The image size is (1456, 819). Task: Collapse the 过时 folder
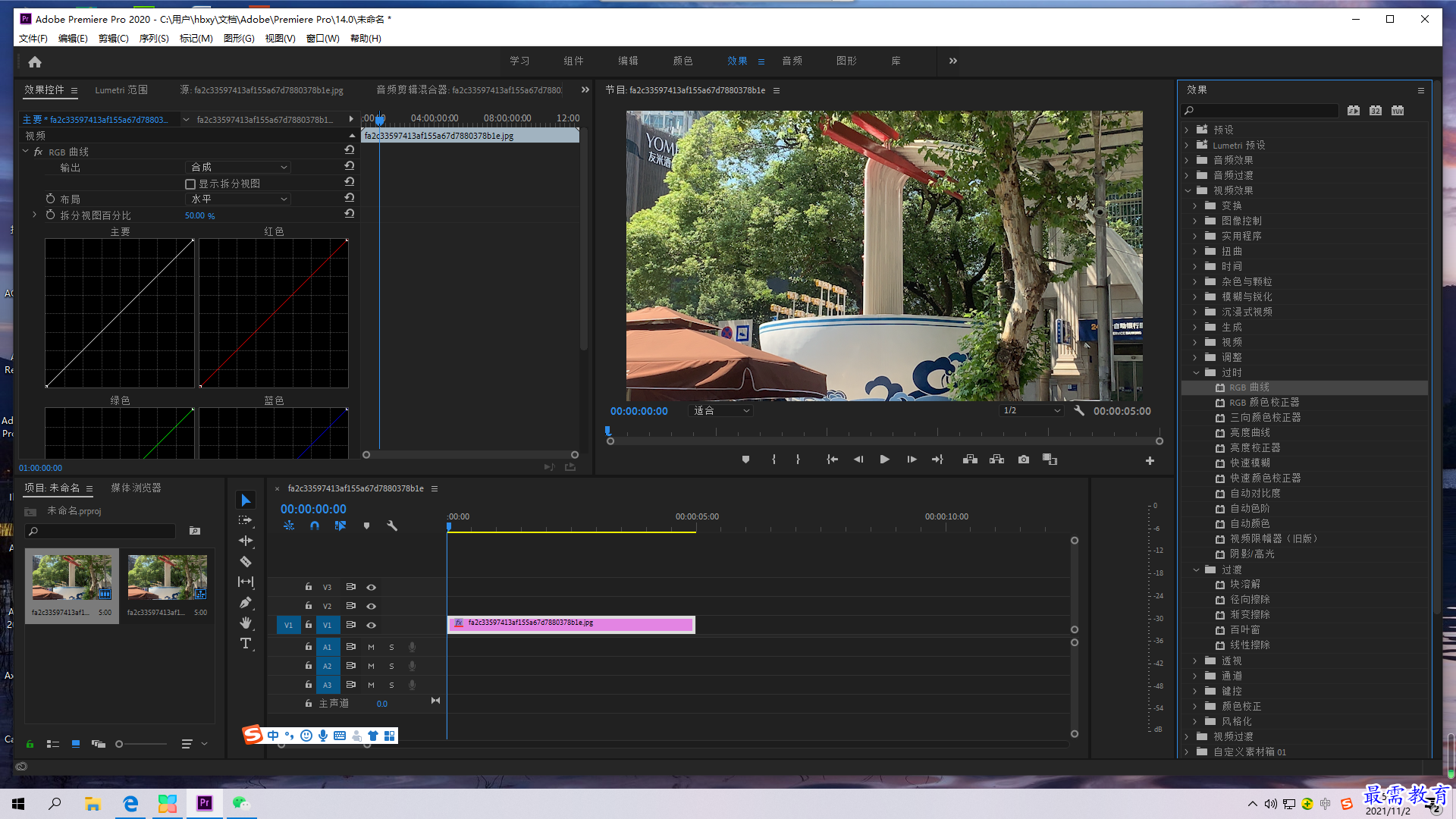tap(1196, 373)
